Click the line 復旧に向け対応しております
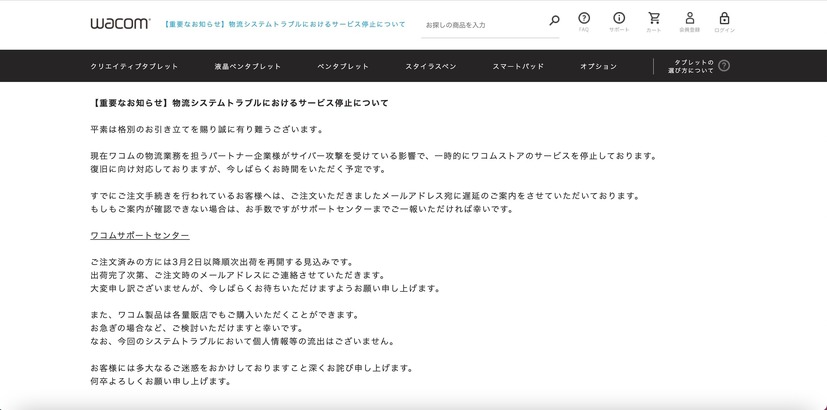 pyautogui.click(x=238, y=169)
